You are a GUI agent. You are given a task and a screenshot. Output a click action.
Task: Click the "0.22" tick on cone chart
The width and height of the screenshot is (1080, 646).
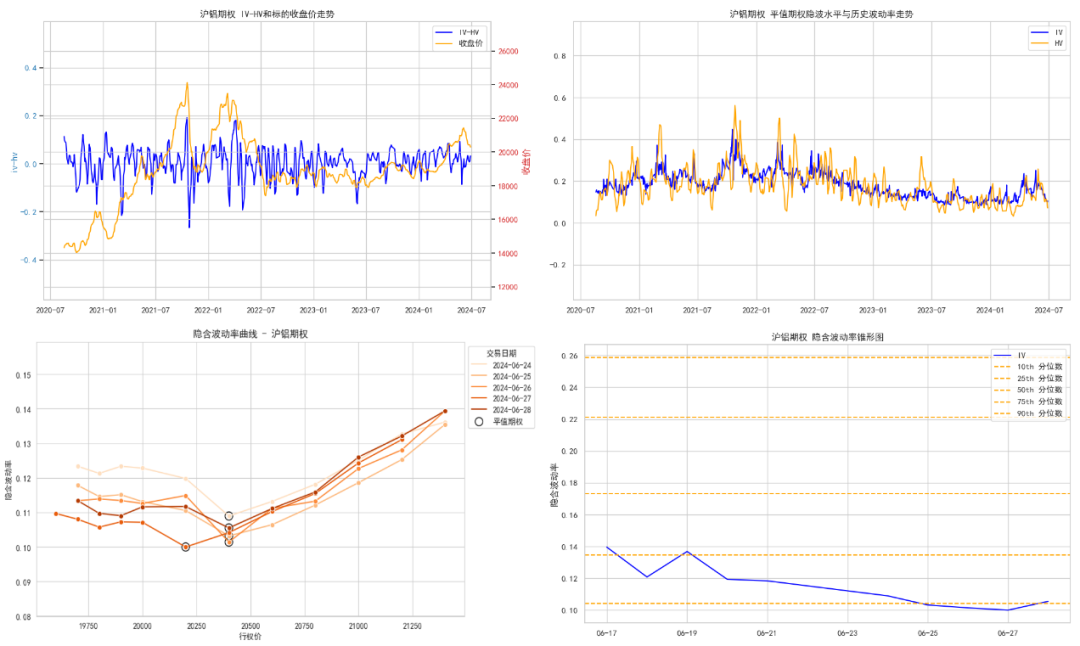tap(569, 419)
